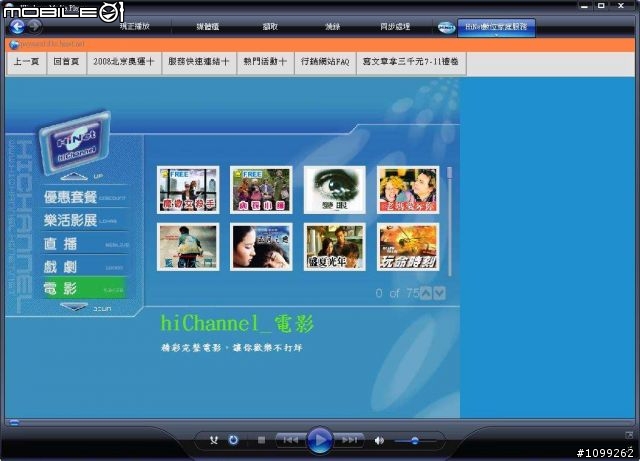The width and height of the screenshot is (640, 461).
Task: Open the 玩命時刻 helicopter explosion thumbnail
Action: [408, 247]
